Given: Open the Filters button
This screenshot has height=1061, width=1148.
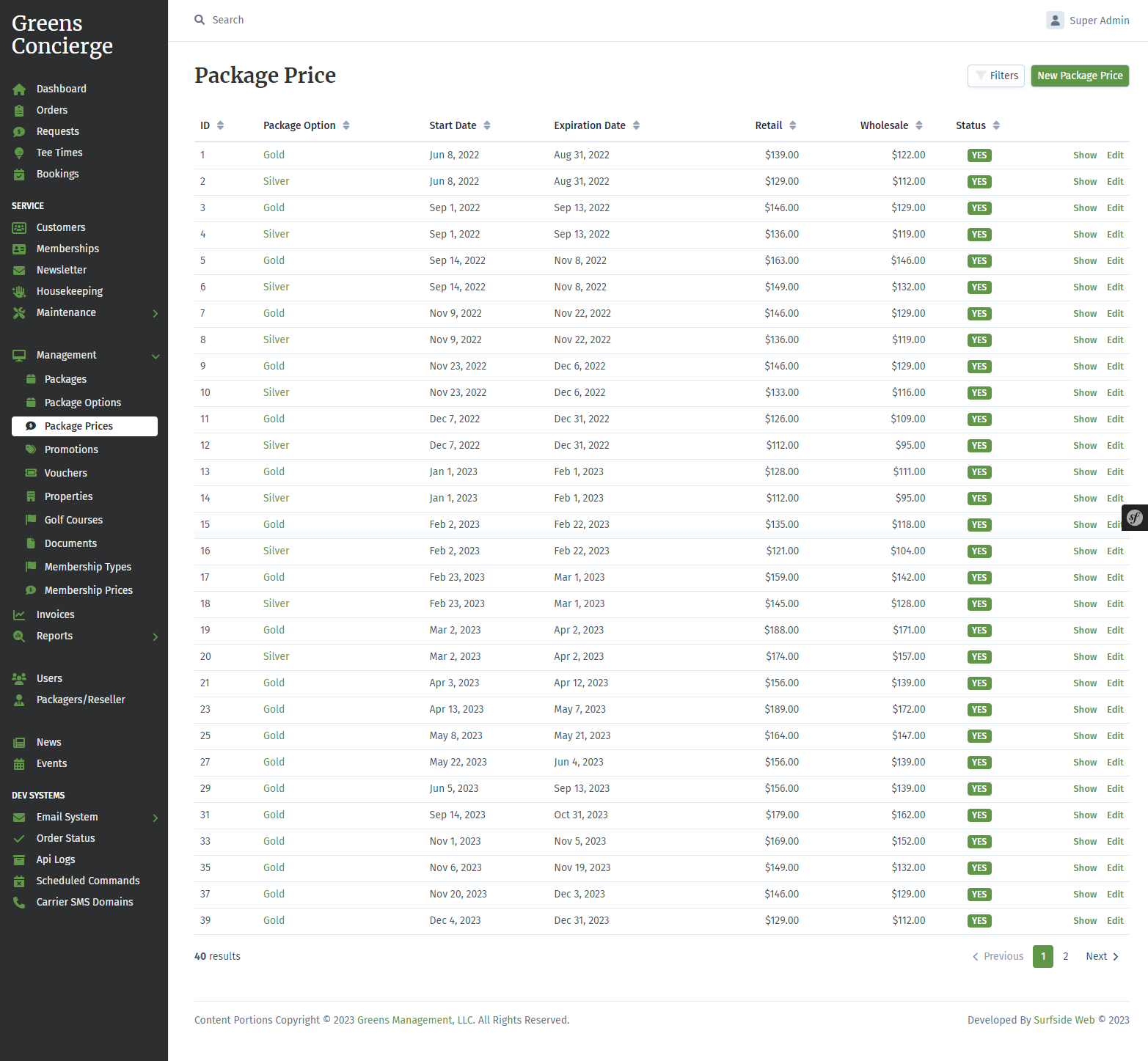Looking at the screenshot, I should point(996,76).
